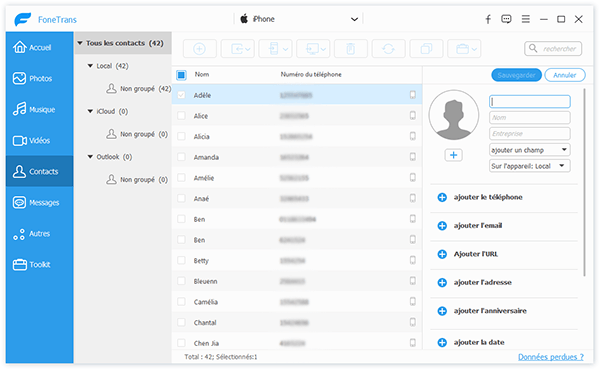
Task: Click the FoneTrans logo
Action: 23,19
